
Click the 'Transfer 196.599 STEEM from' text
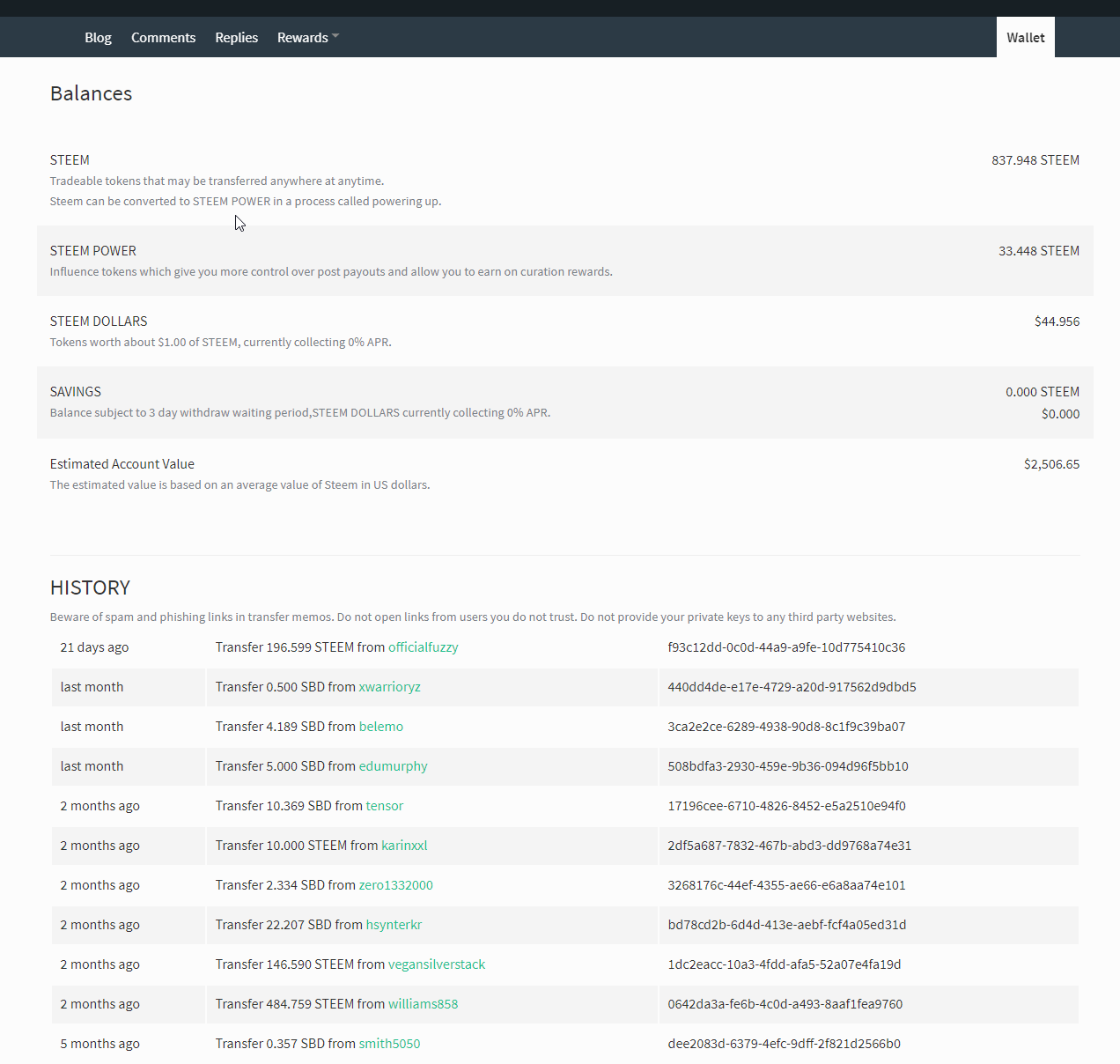300,647
